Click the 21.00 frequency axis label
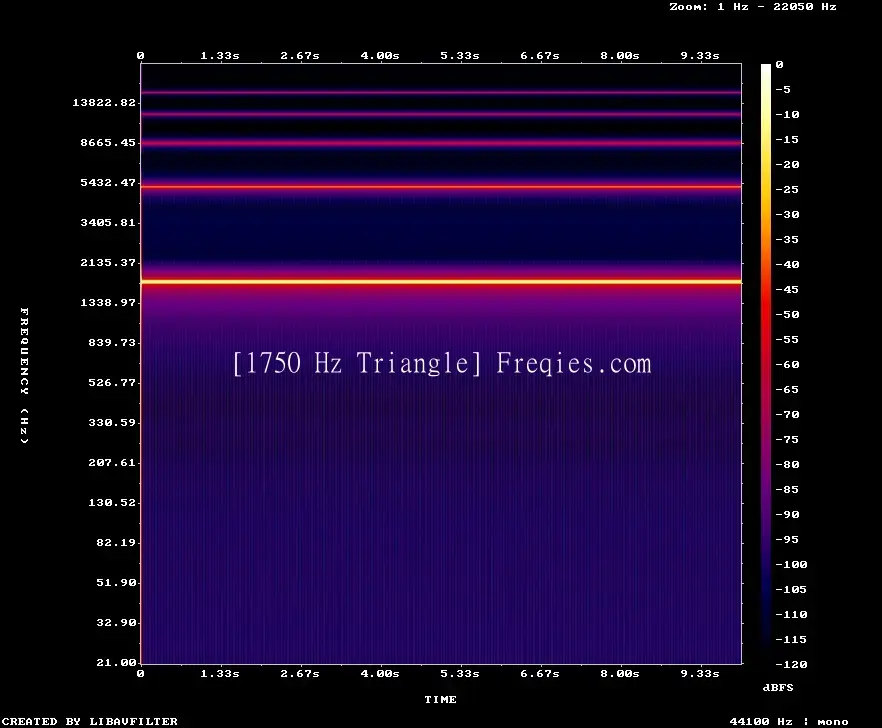Viewport: 882px width, 728px height. 116,662
